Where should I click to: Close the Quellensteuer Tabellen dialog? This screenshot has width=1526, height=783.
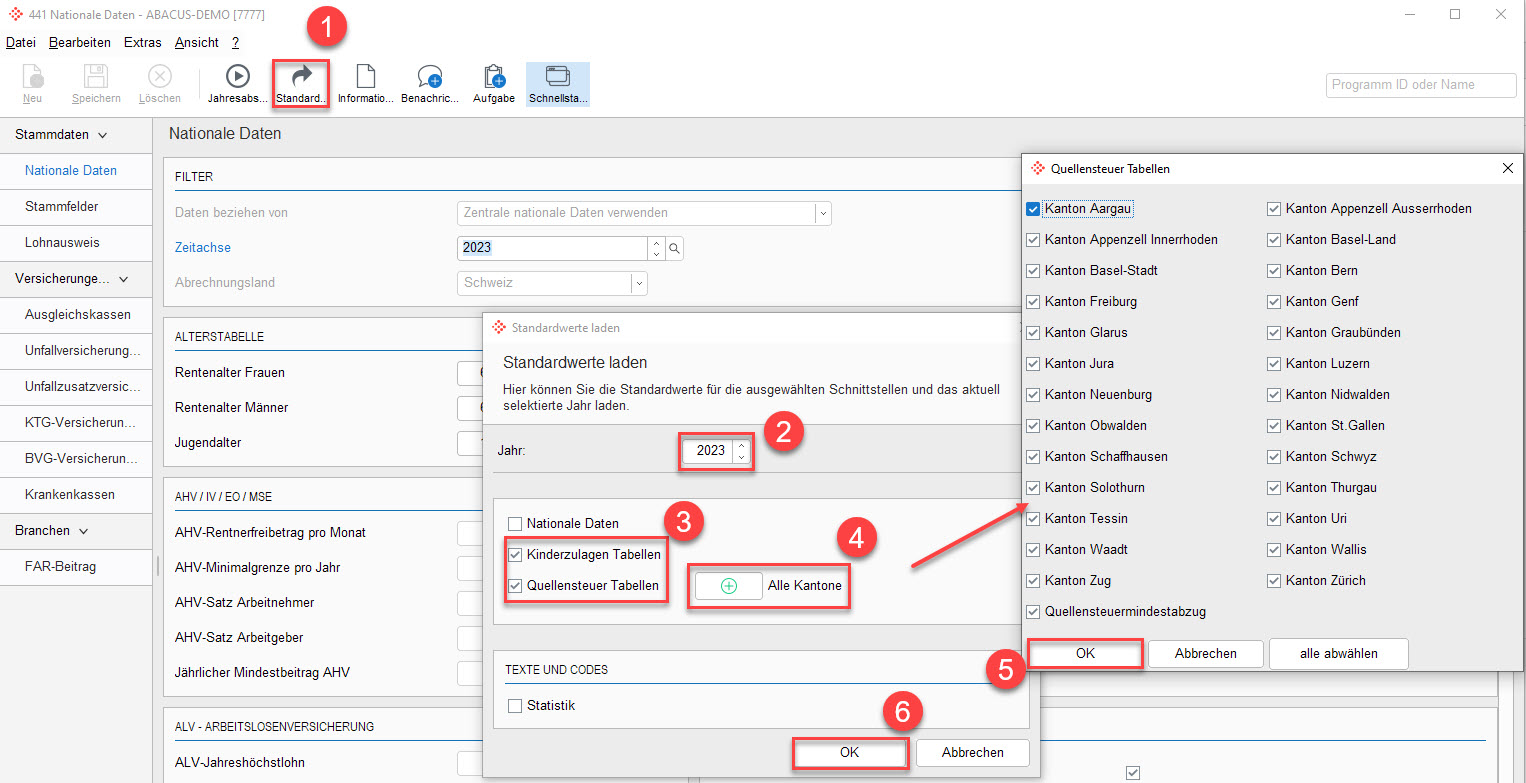(1508, 169)
